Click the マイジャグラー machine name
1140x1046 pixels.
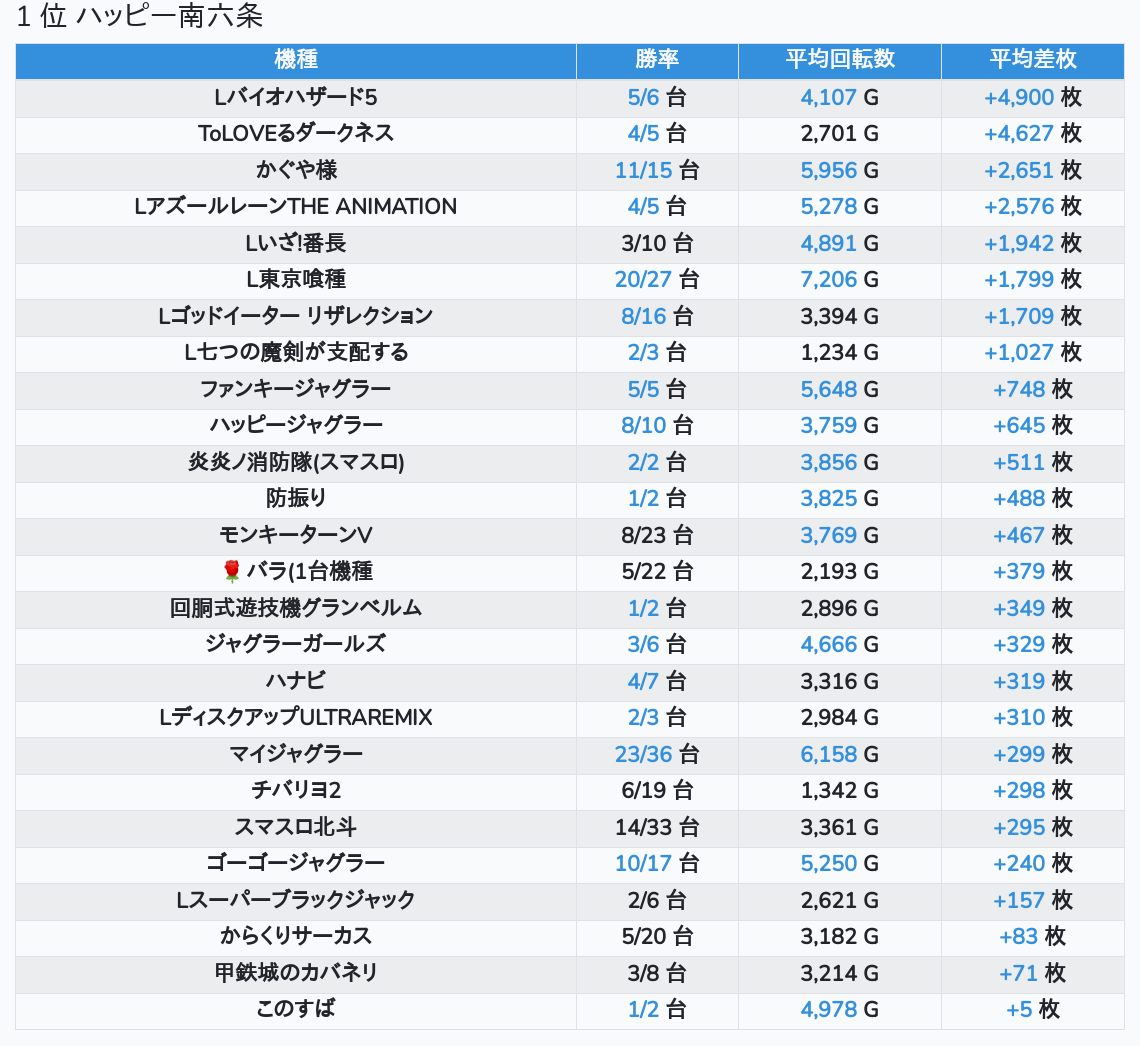(296, 755)
